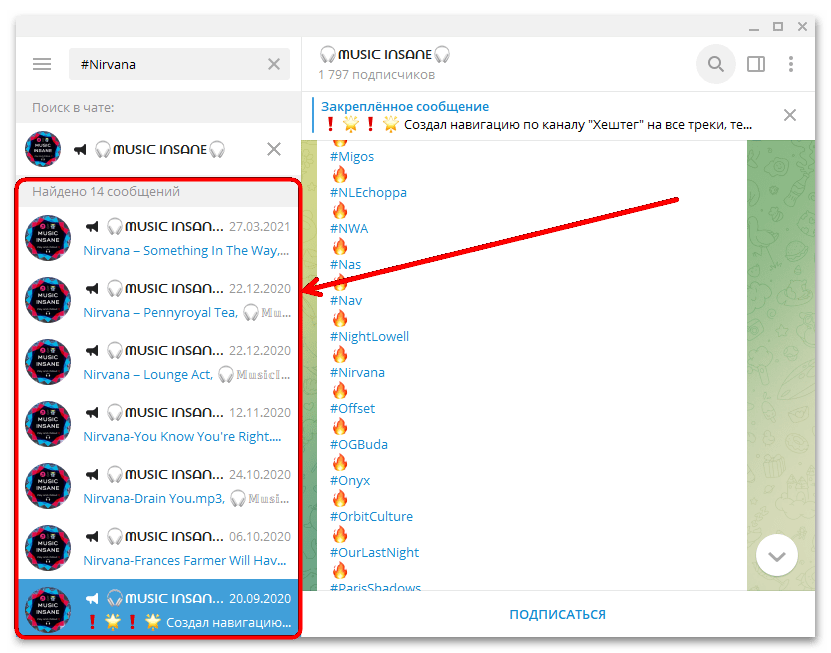
Task: Open the #Nirvana hashtag in the message
Action: click(x=357, y=373)
